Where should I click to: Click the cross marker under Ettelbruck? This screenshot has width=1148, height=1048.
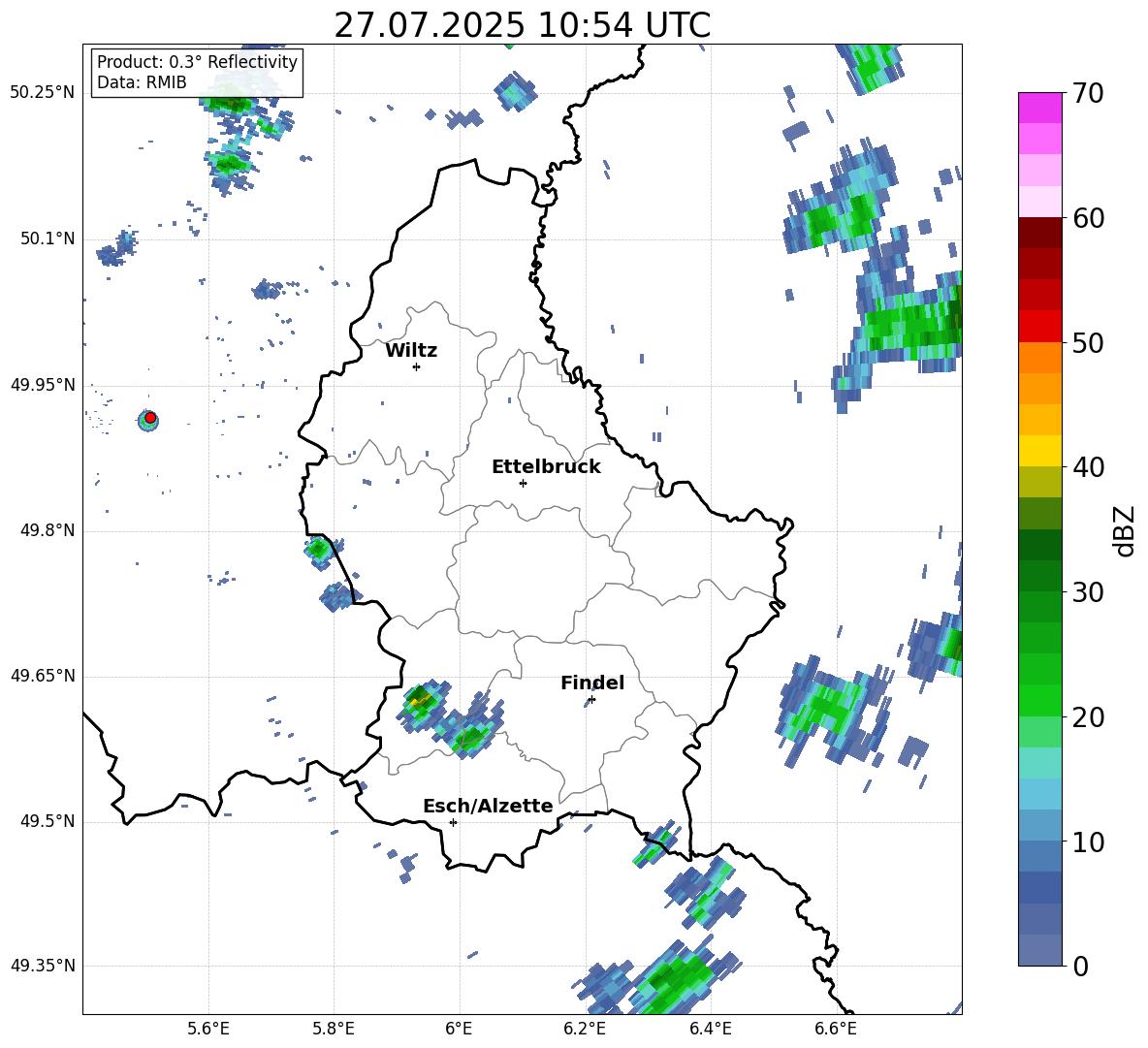click(x=523, y=483)
